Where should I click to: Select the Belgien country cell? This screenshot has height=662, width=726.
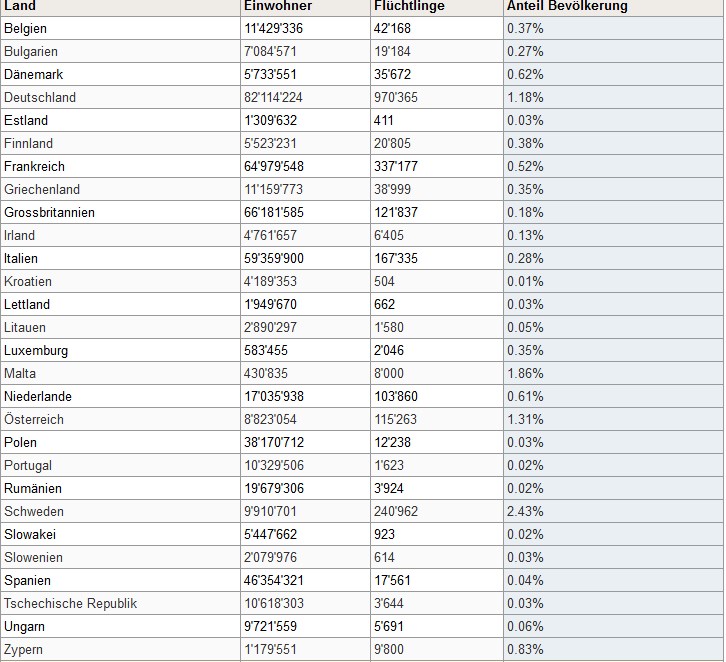tap(25, 28)
